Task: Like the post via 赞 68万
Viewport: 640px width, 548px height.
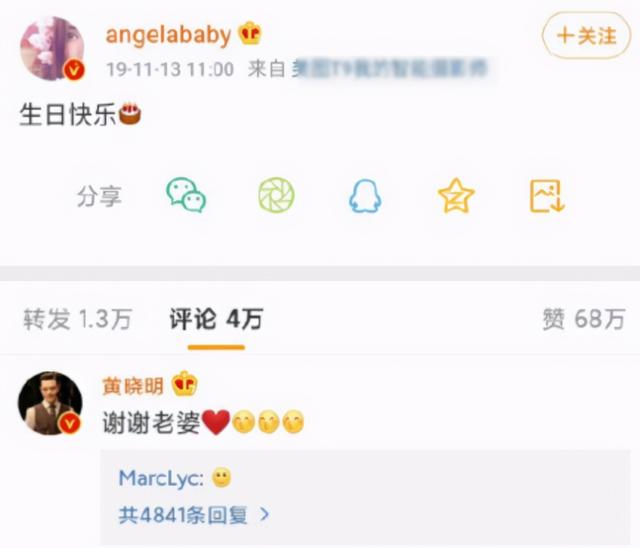Action: 584,319
